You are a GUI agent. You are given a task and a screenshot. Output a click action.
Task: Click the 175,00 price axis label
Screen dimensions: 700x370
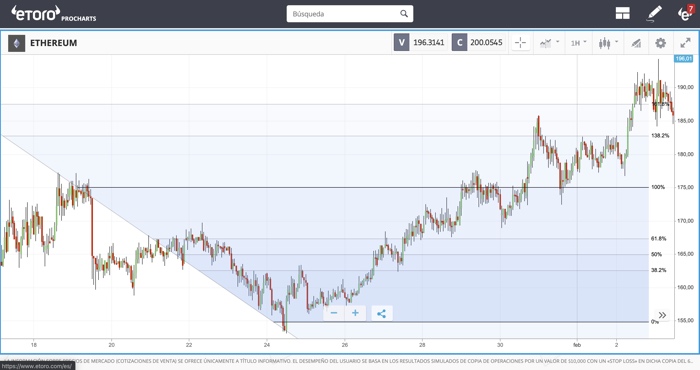[685, 187]
